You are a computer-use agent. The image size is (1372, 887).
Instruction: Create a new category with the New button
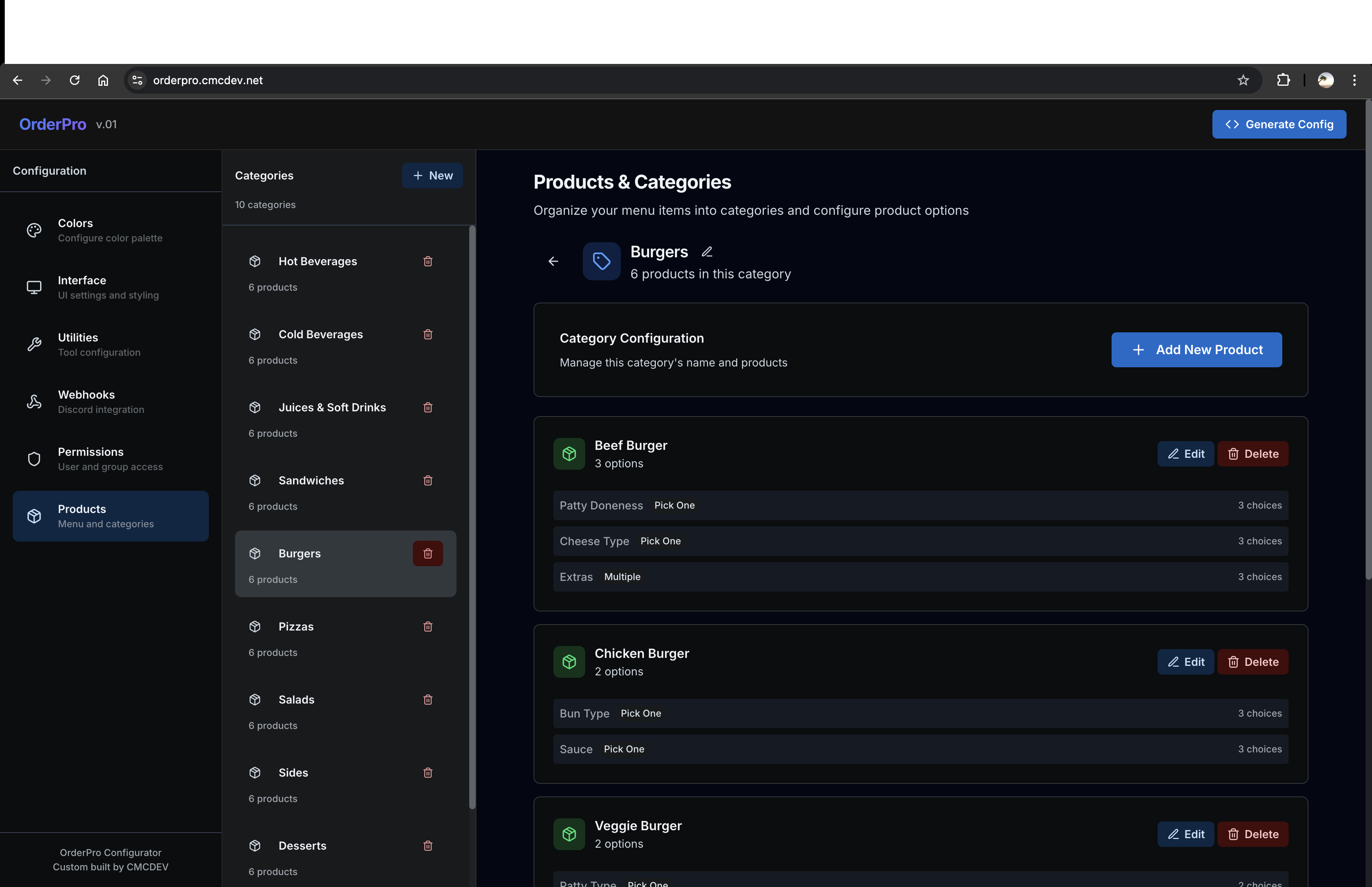[432, 175]
